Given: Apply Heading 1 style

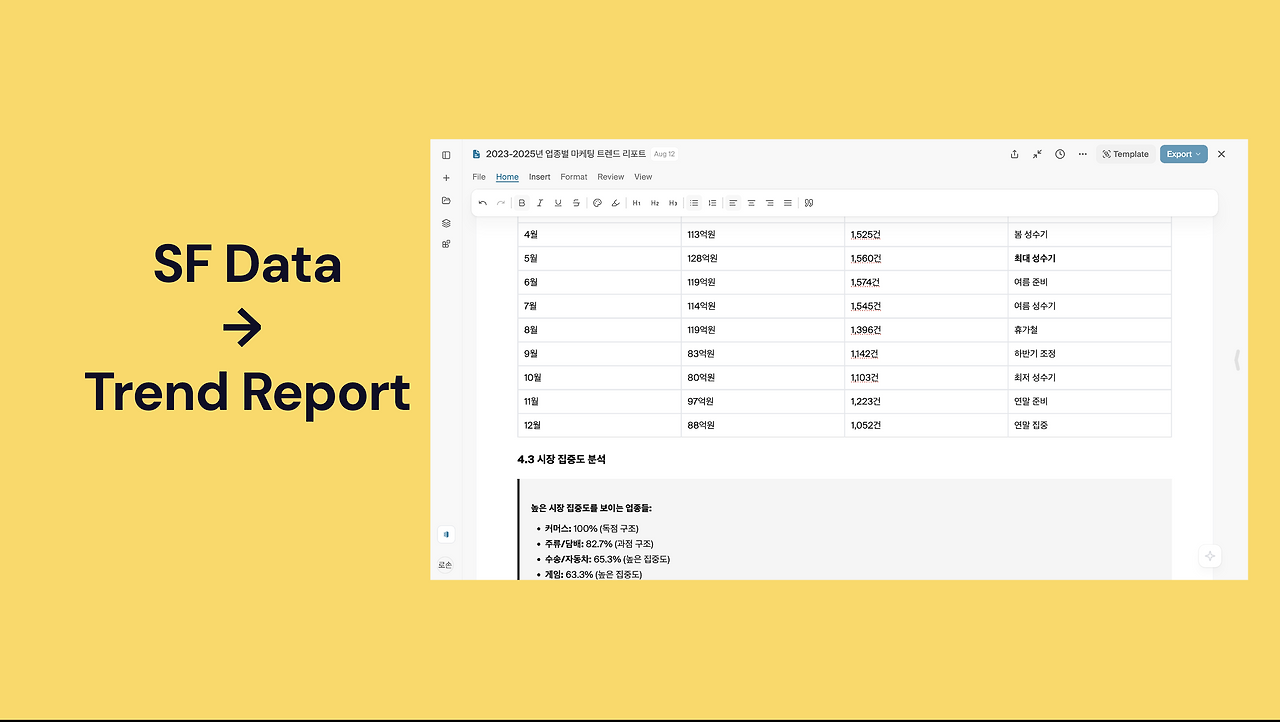Looking at the screenshot, I should 637,203.
